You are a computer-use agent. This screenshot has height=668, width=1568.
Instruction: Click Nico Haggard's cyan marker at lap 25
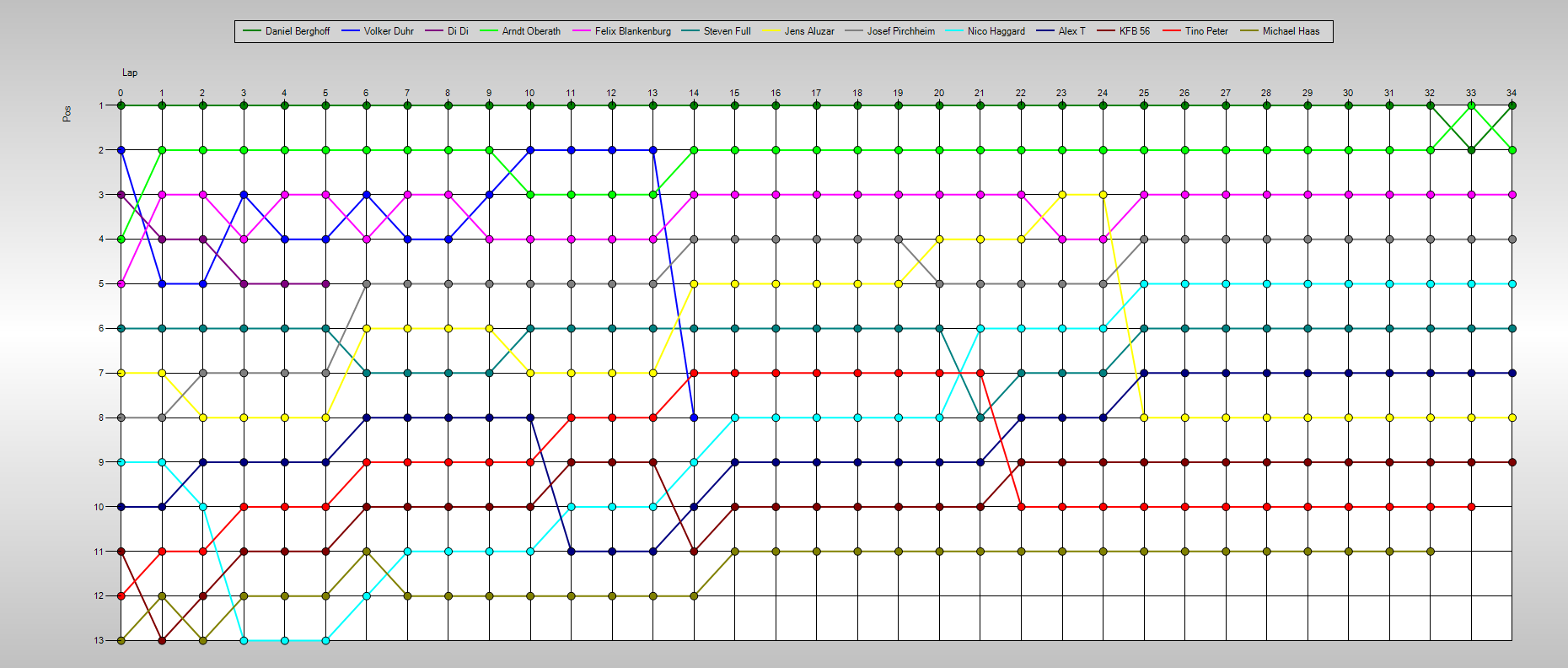pos(1144,283)
